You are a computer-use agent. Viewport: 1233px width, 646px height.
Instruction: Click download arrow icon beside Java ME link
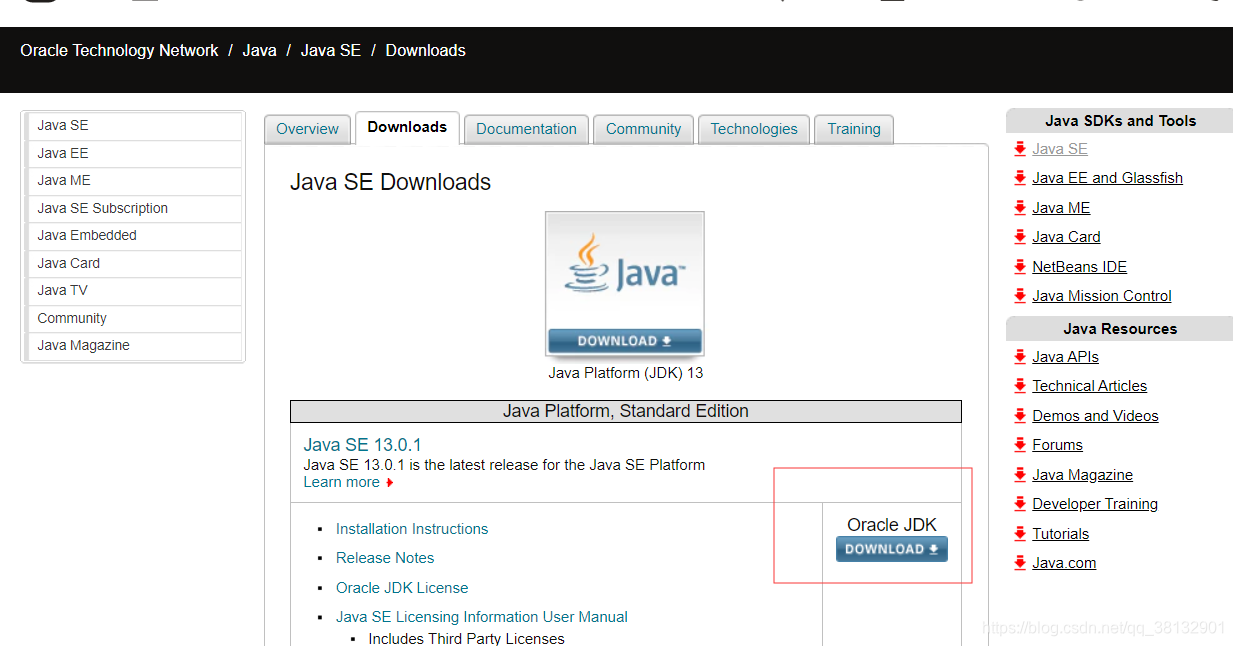pyautogui.click(x=1020, y=208)
